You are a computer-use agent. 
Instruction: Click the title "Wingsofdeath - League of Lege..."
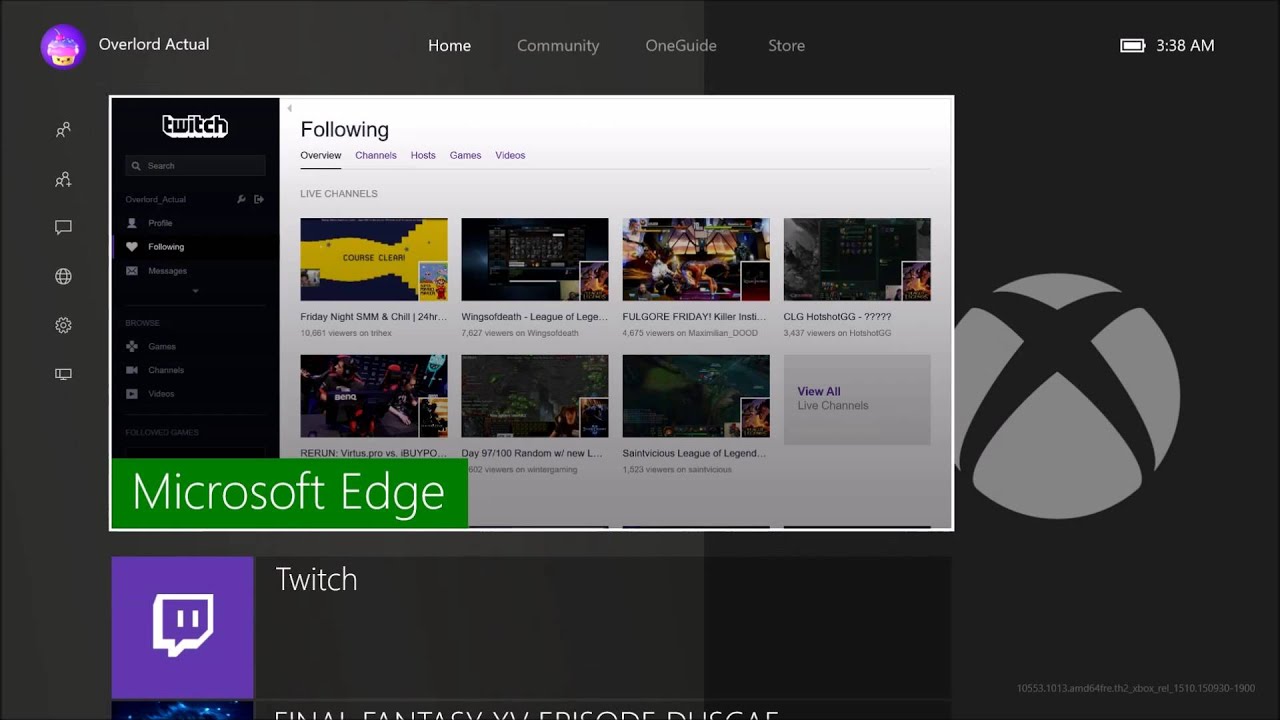[x=534, y=317]
